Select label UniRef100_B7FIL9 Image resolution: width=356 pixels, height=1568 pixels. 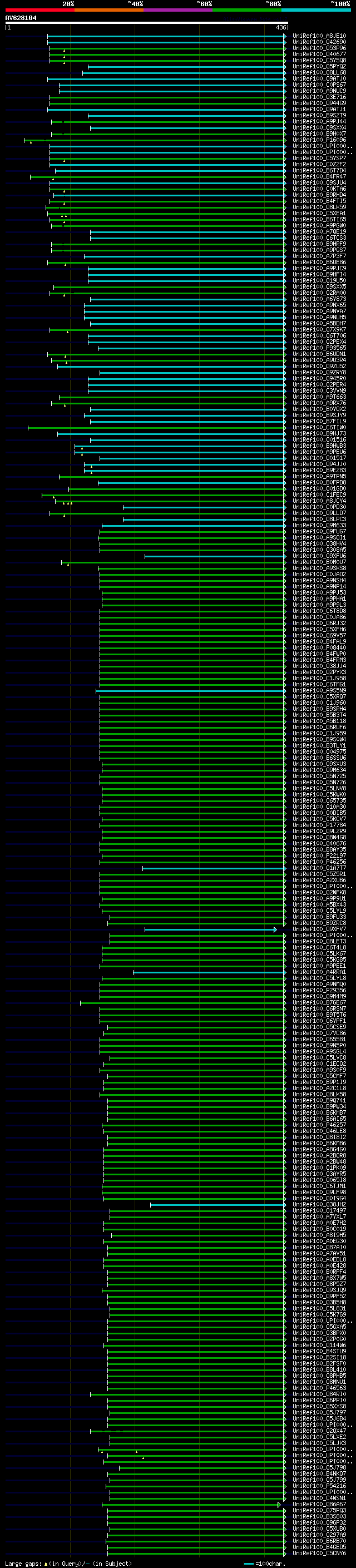[x=319, y=421]
